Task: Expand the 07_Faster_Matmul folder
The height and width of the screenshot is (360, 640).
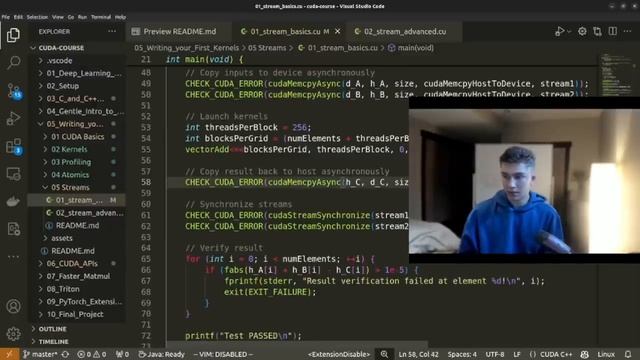Action: pos(77,276)
